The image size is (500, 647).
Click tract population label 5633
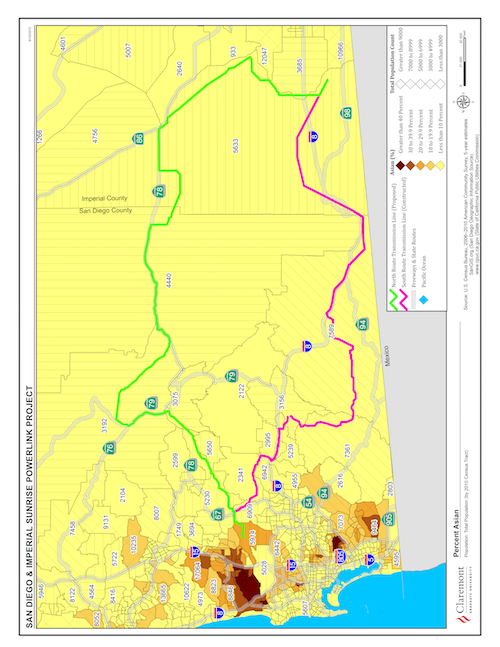[x=236, y=146]
